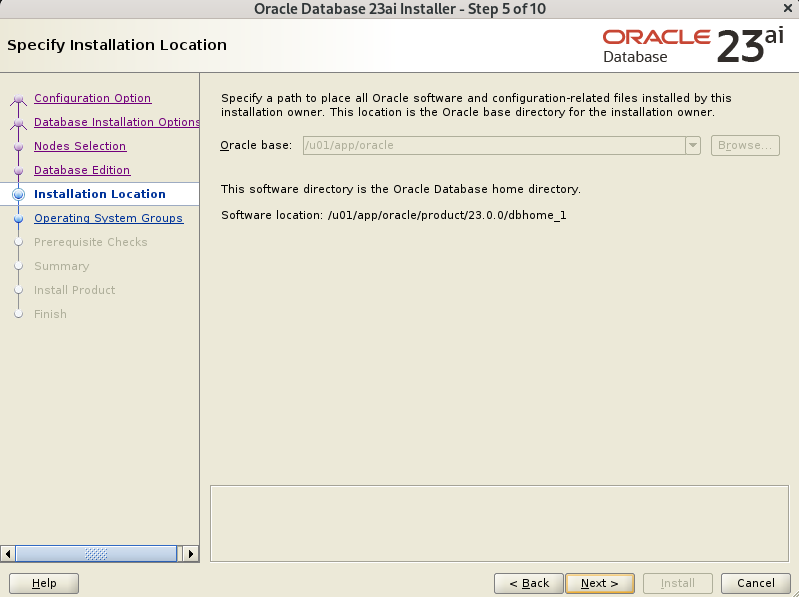Click the disabled Install button
799x597 pixels.
click(x=678, y=583)
